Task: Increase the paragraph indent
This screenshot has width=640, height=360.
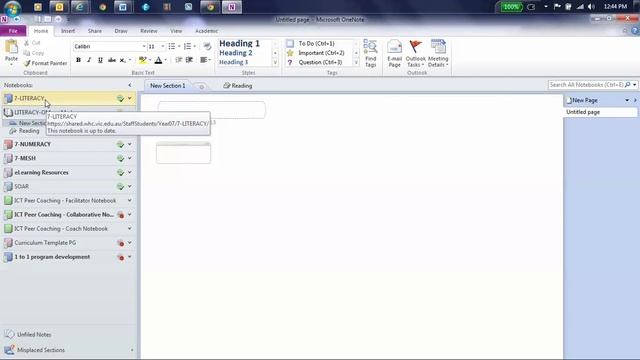Action: pos(189,60)
